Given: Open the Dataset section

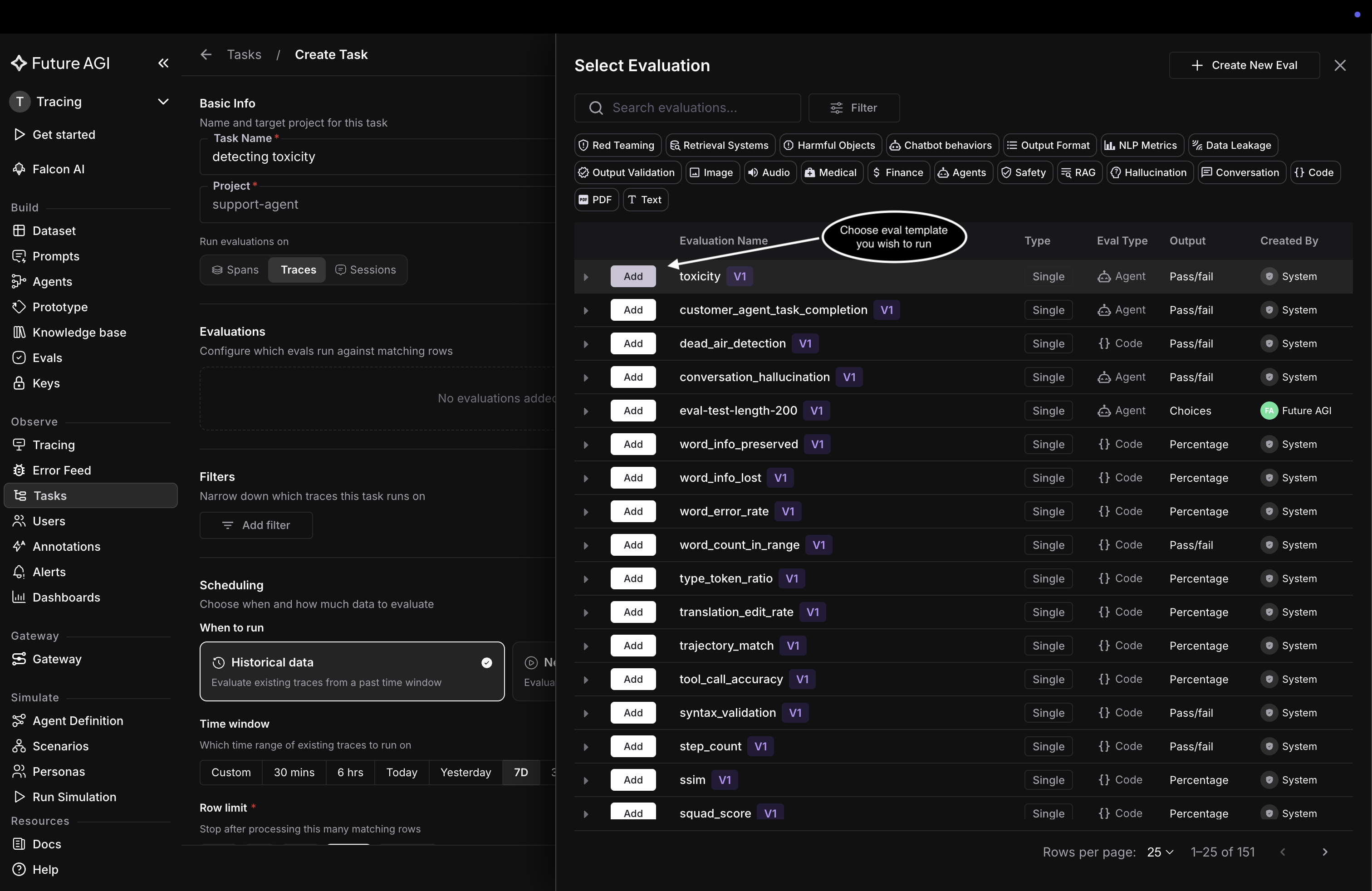Looking at the screenshot, I should pyautogui.click(x=54, y=230).
